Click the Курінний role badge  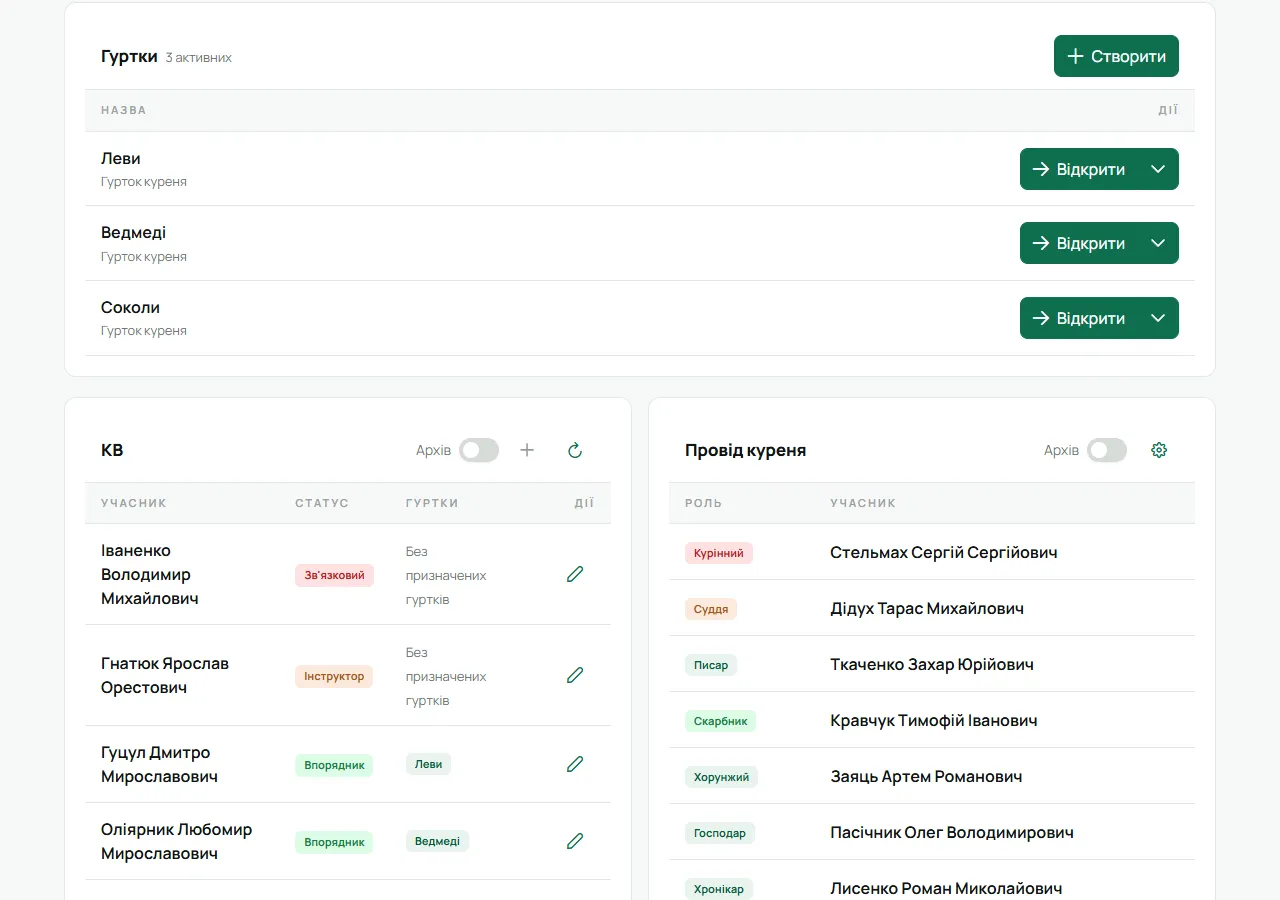tap(719, 553)
